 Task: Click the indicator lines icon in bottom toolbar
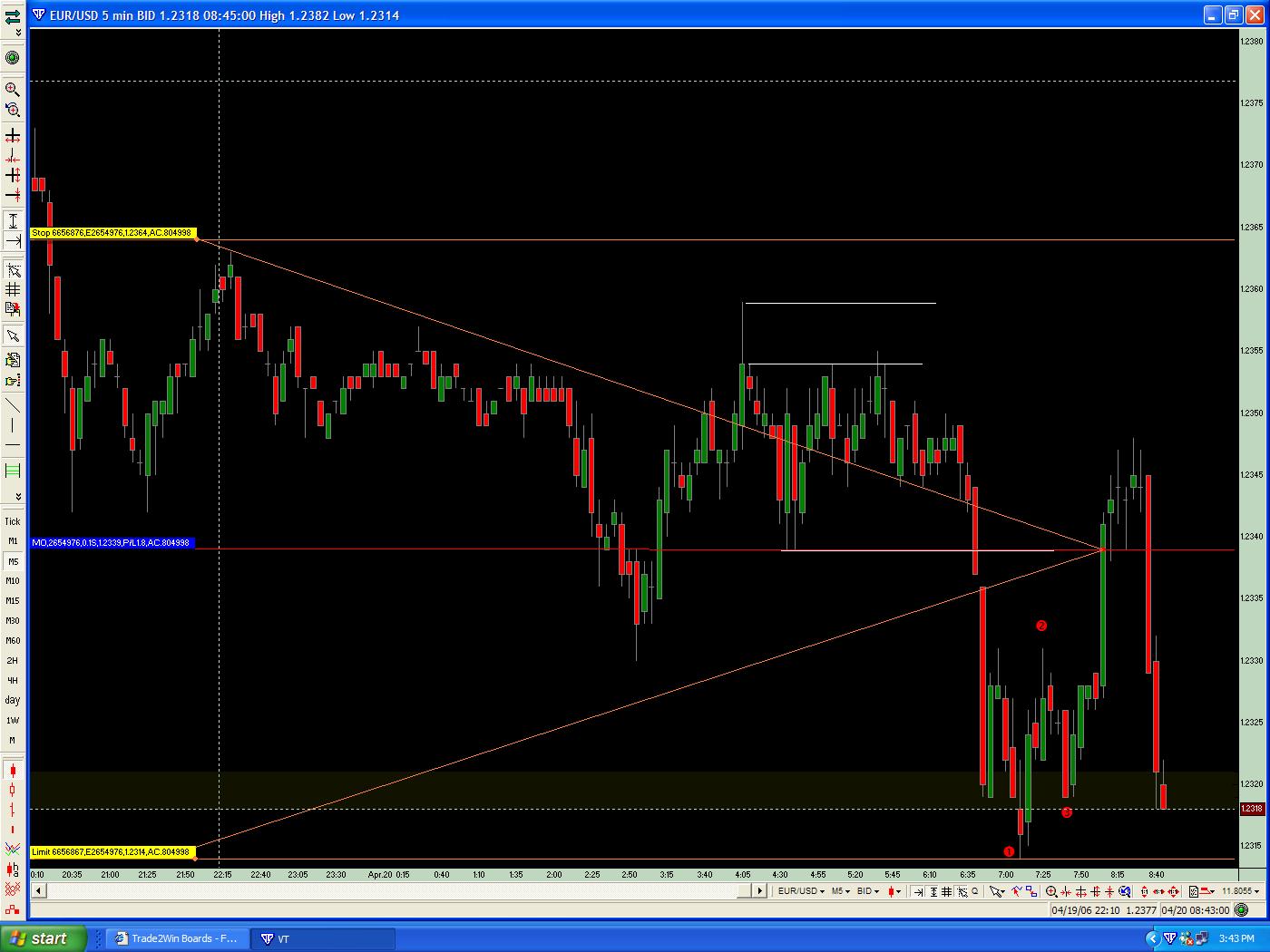pos(1016,891)
